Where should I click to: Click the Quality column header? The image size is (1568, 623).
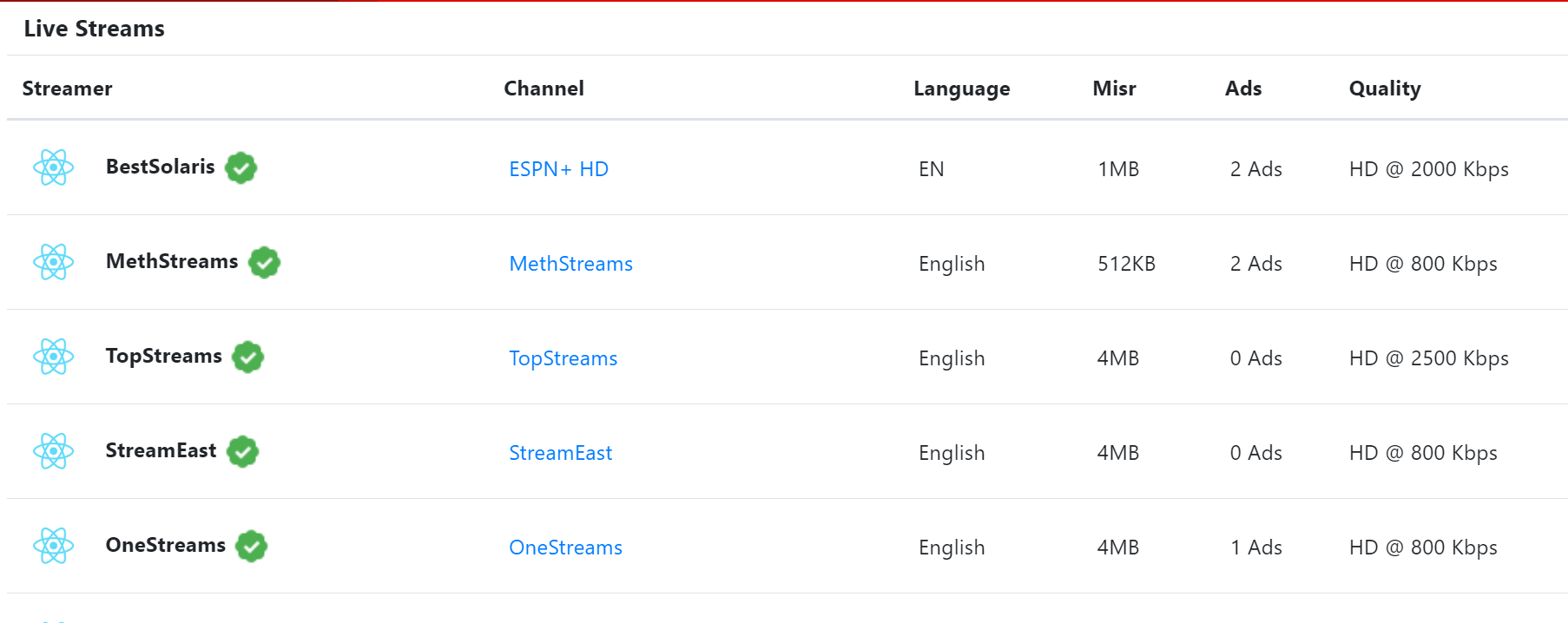[x=1384, y=89]
